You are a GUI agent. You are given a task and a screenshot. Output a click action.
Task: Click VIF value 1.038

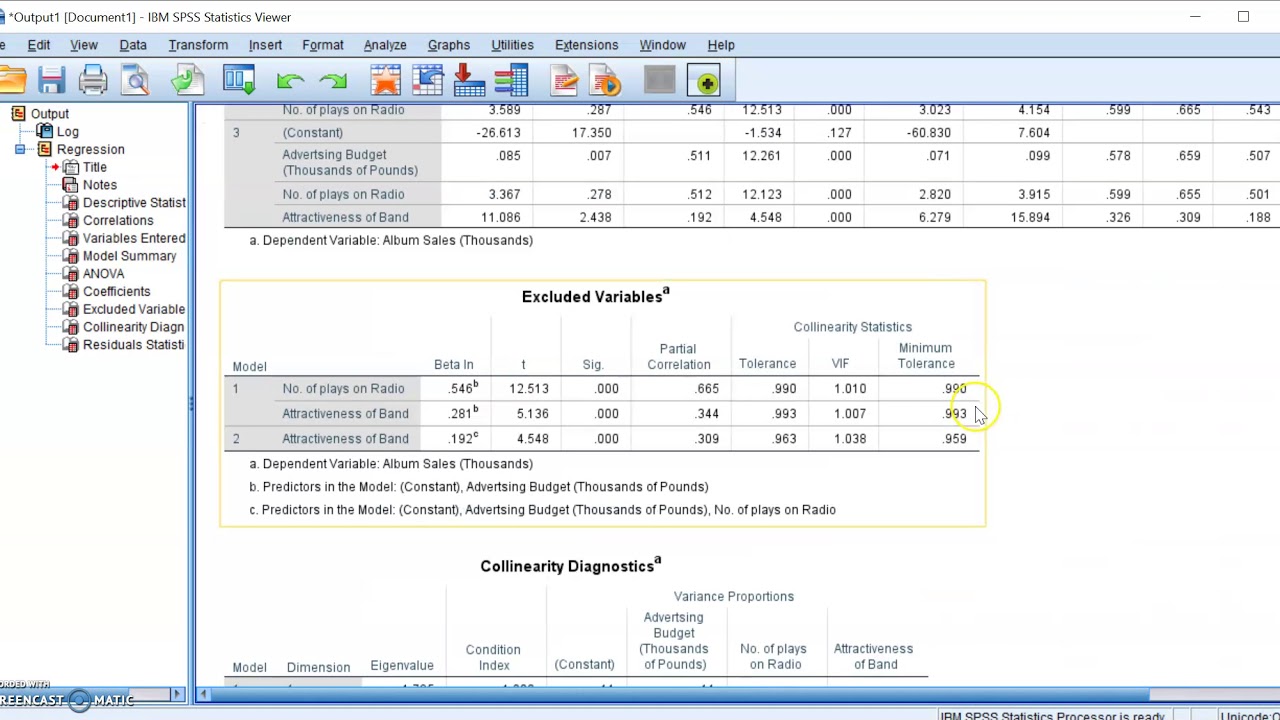coord(850,439)
